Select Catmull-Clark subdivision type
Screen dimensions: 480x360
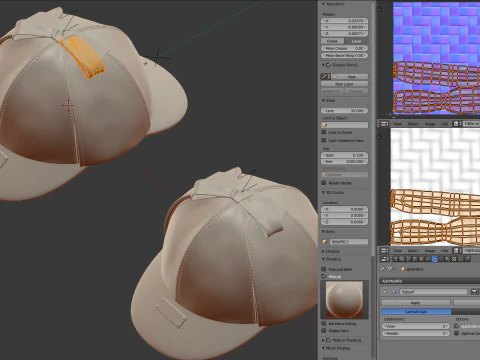point(416,311)
